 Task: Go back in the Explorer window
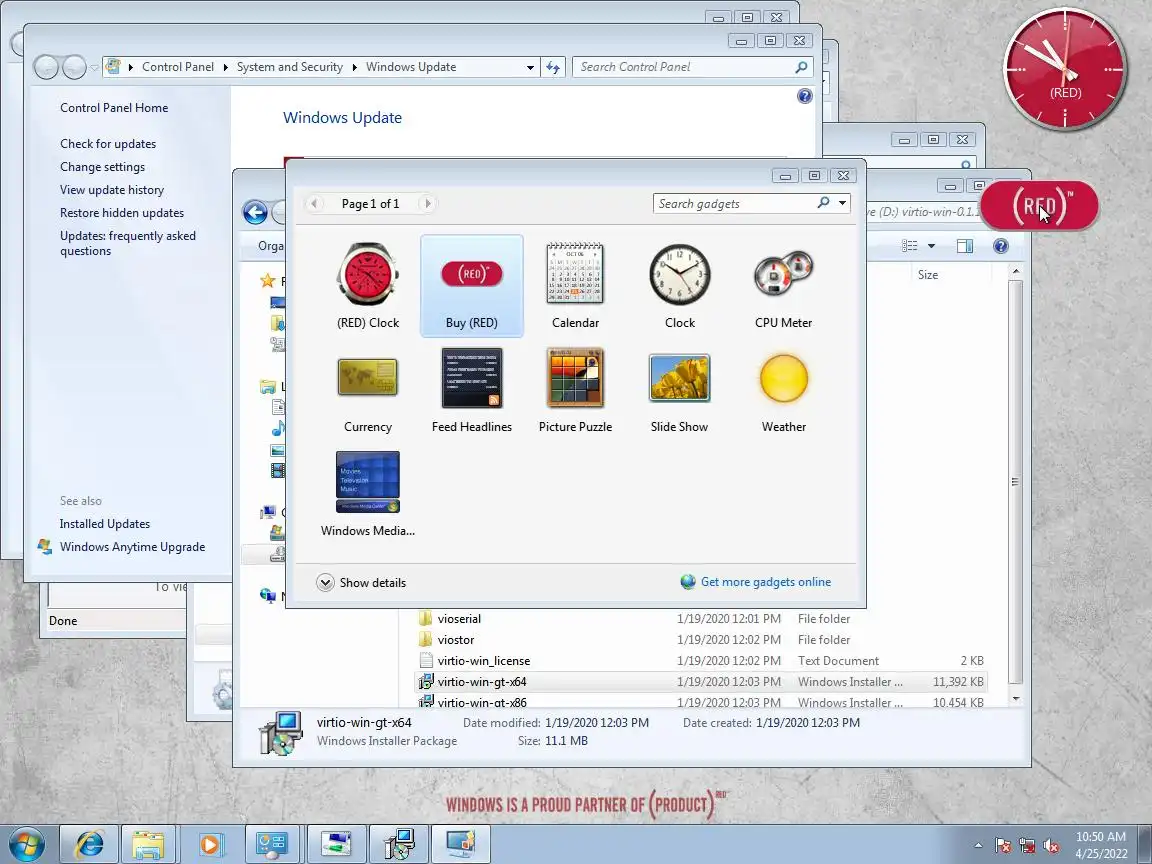tap(255, 212)
